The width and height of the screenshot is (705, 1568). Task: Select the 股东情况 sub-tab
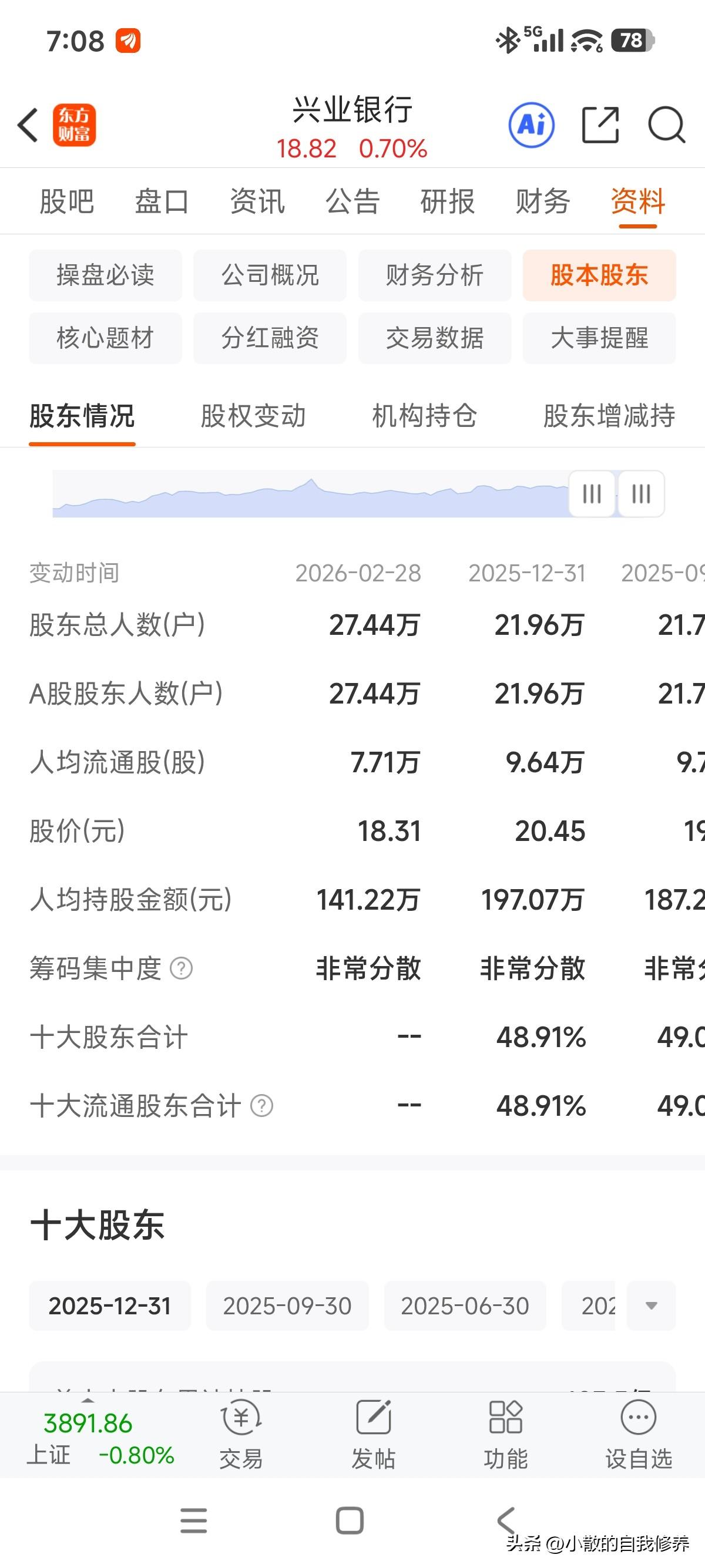(x=82, y=416)
